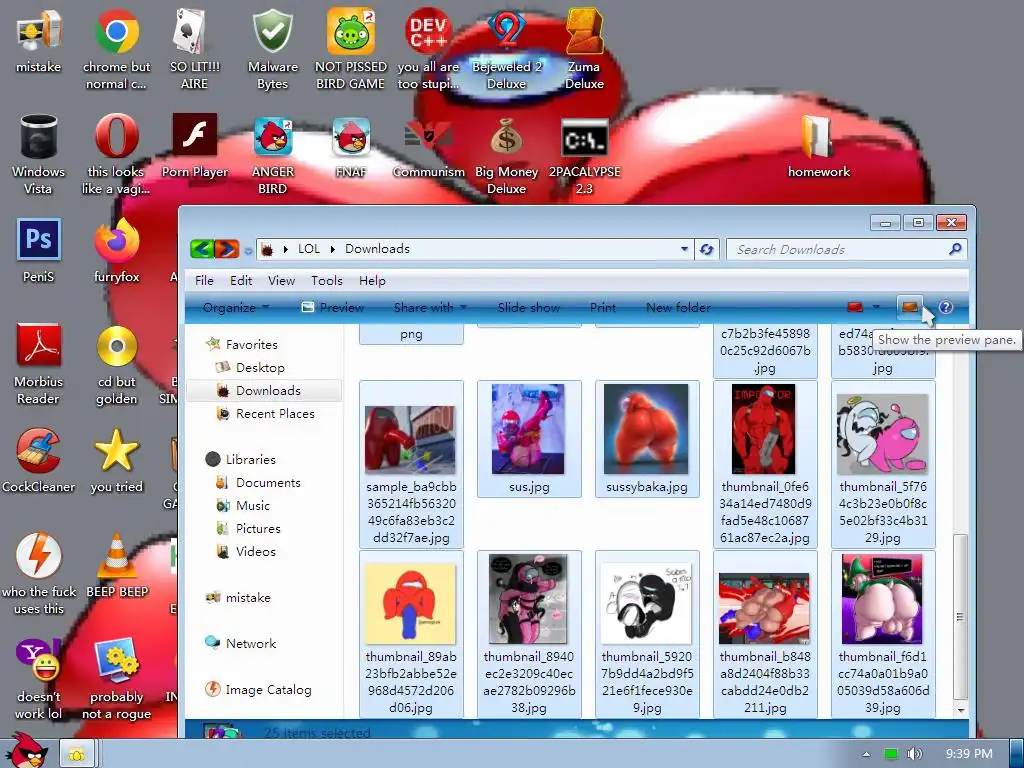Open the Communism desktop icon

428,136
